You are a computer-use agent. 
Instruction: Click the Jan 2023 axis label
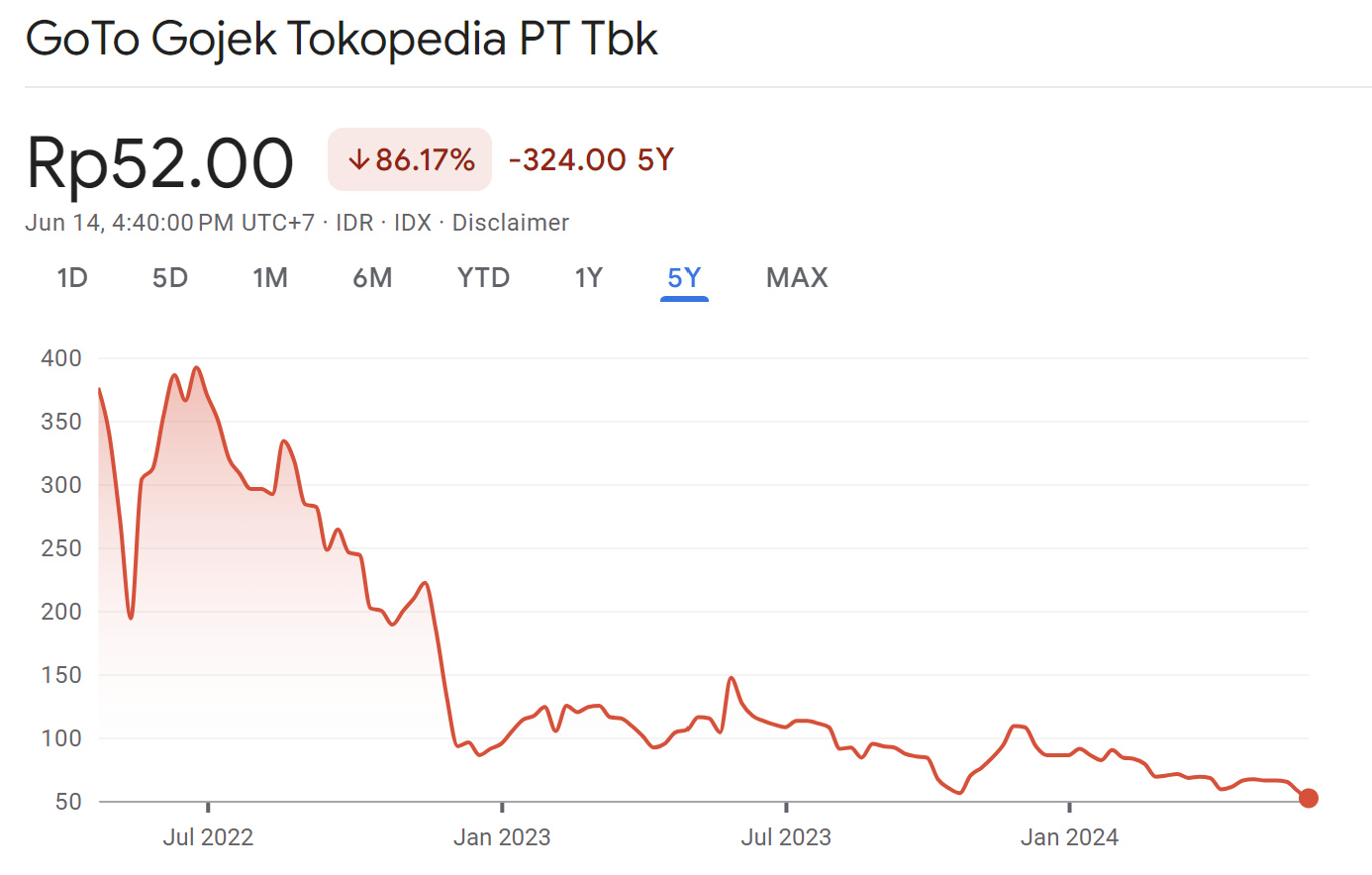point(502,837)
